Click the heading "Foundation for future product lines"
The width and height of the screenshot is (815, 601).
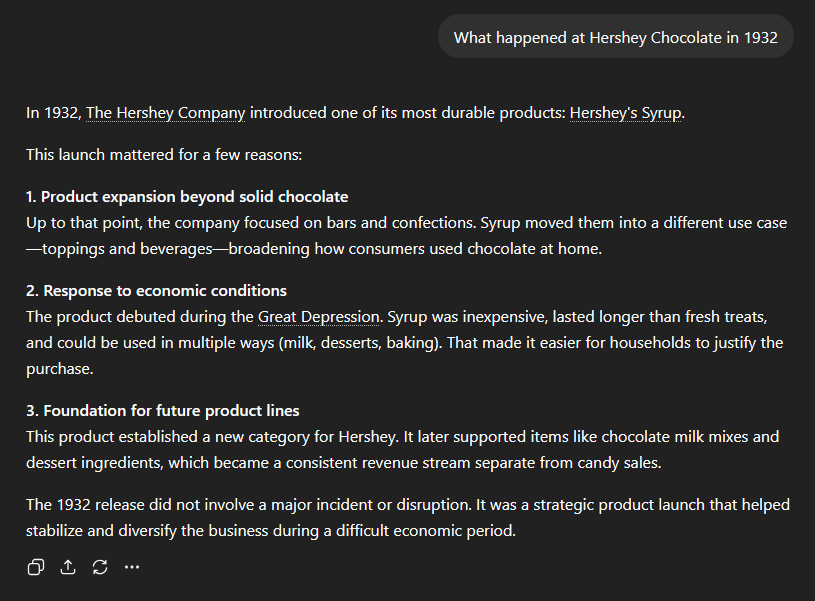coord(170,411)
